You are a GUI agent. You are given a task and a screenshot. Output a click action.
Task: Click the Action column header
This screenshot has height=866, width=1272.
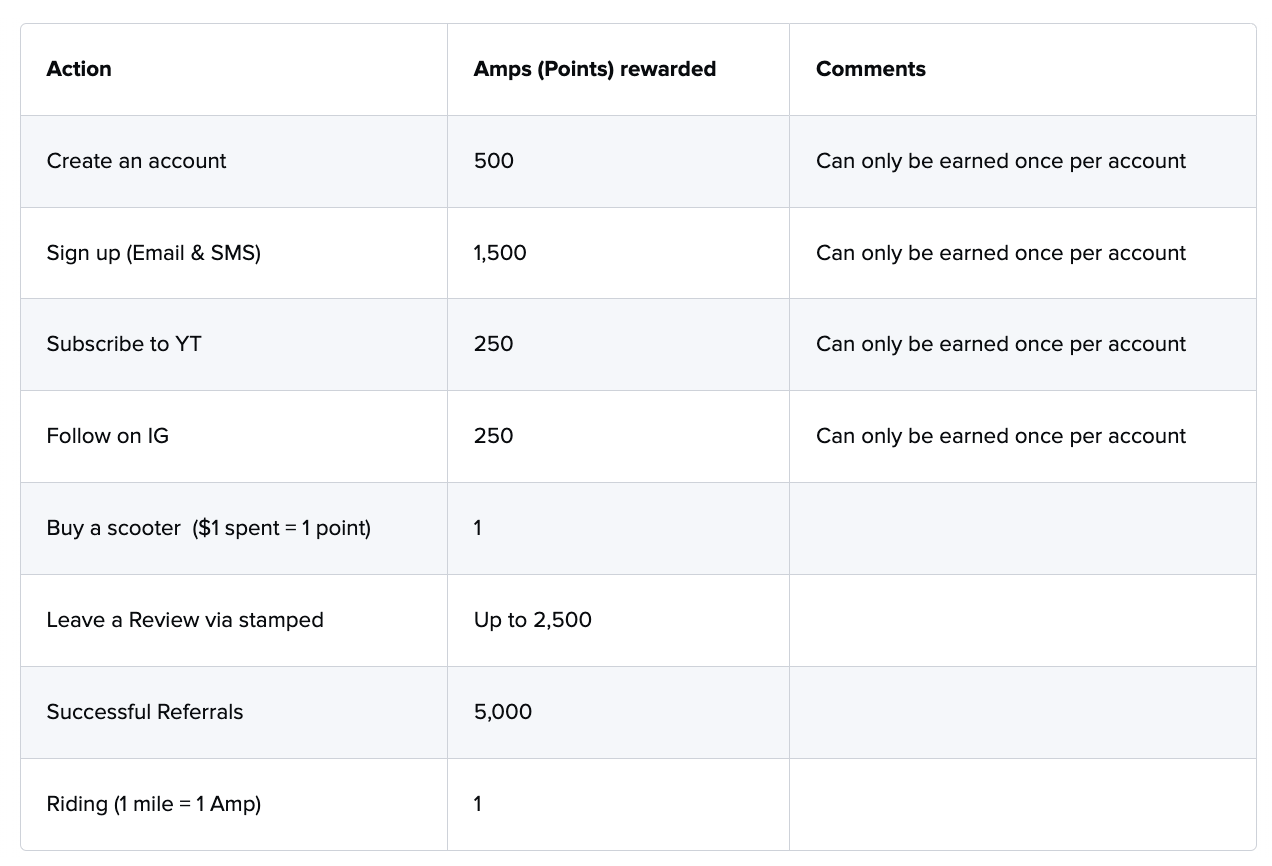point(79,69)
